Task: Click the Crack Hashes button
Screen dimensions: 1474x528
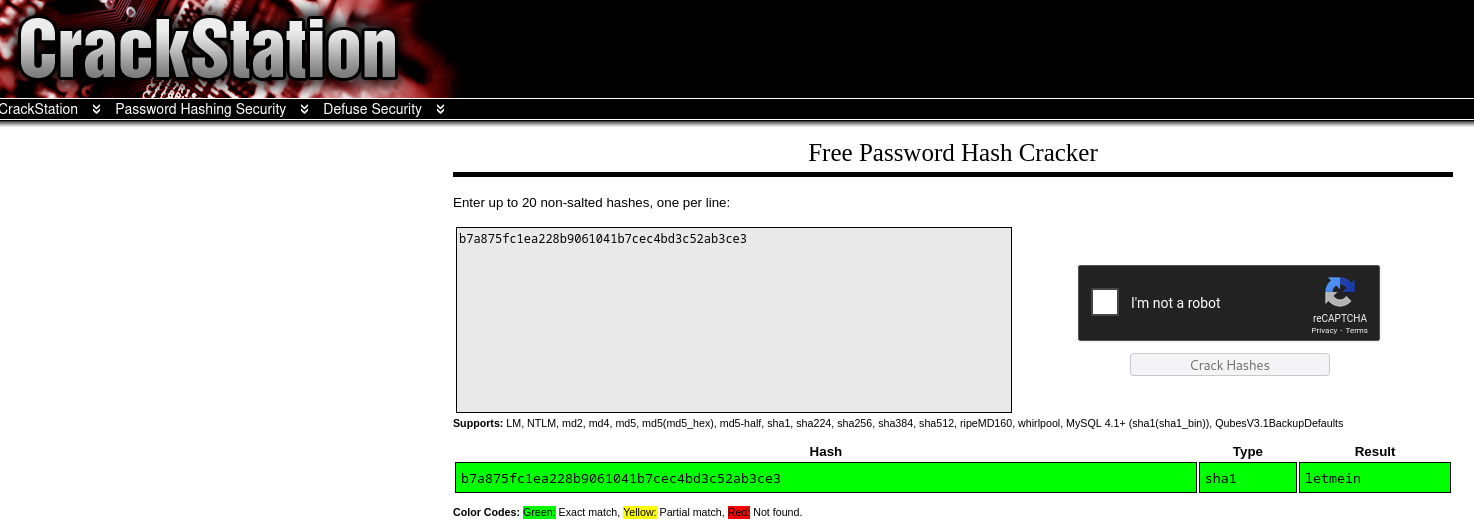Action: [x=1230, y=365]
